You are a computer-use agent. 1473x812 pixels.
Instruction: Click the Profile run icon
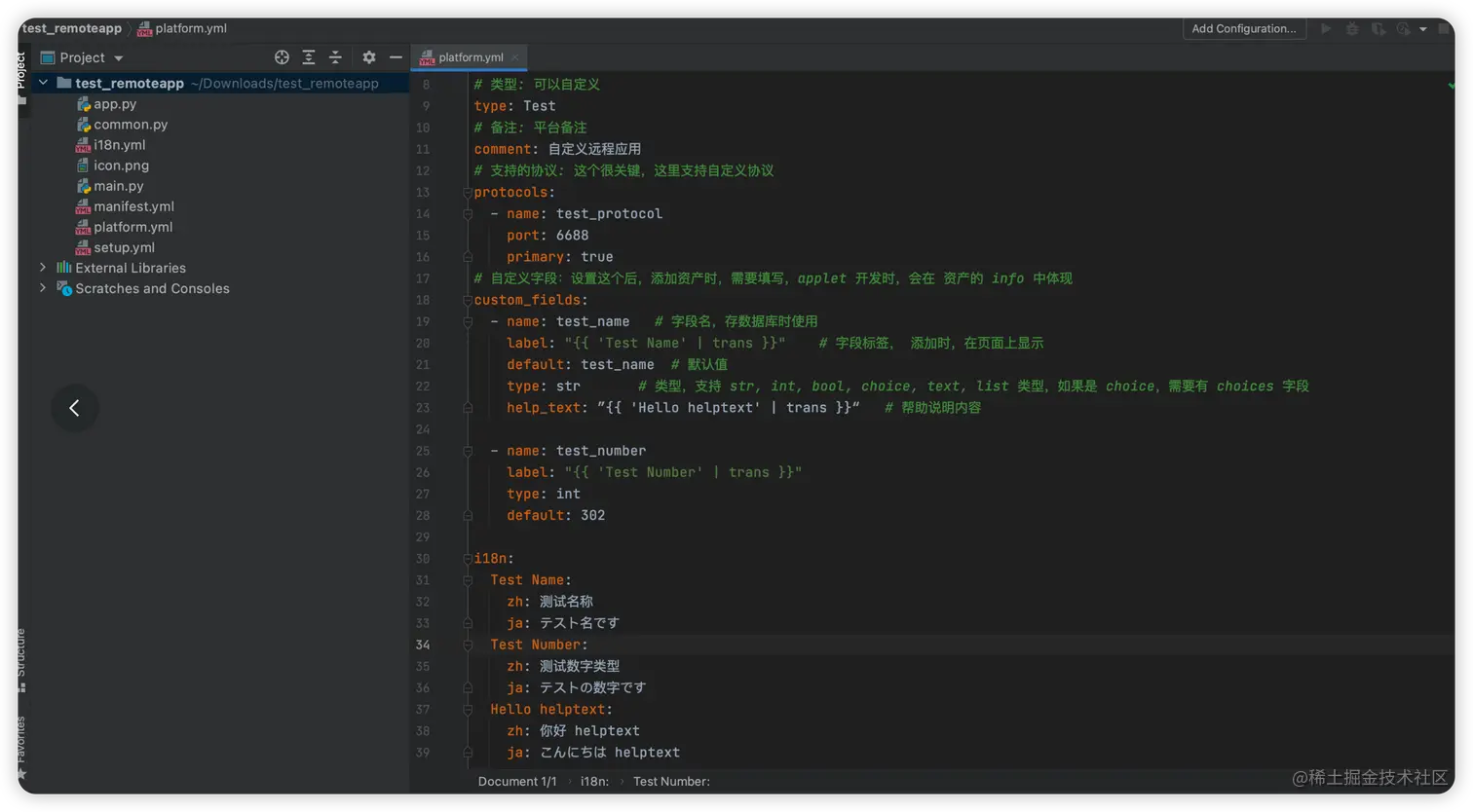[x=1403, y=29]
